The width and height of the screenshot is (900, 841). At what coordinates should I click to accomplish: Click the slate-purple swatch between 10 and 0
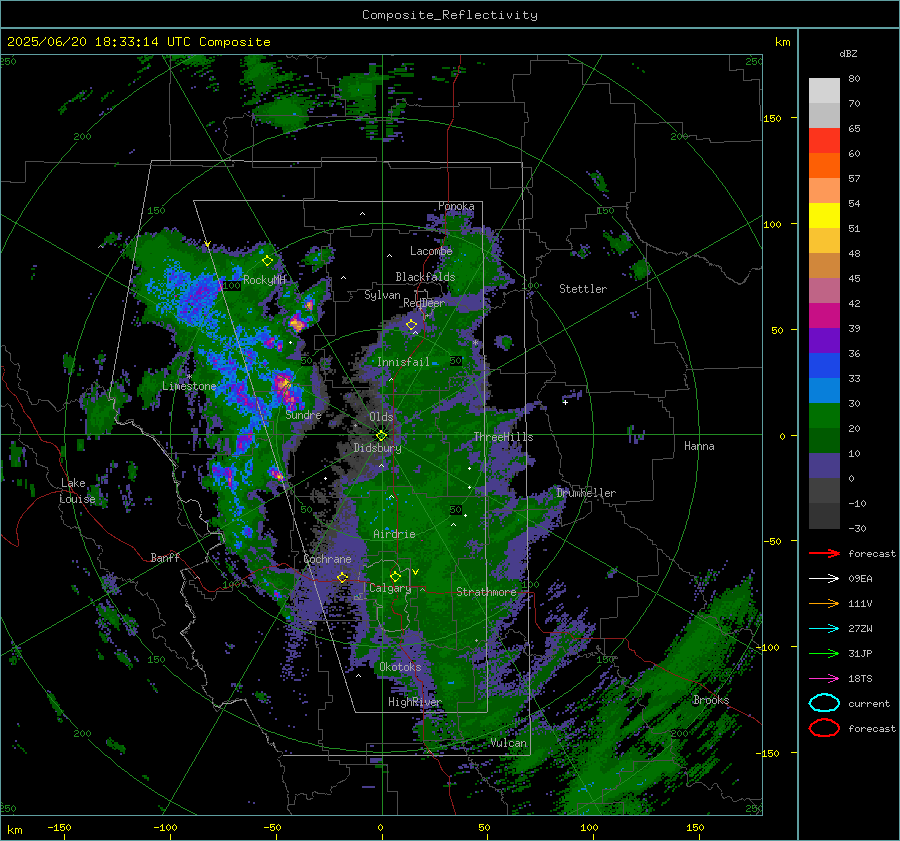(824, 466)
